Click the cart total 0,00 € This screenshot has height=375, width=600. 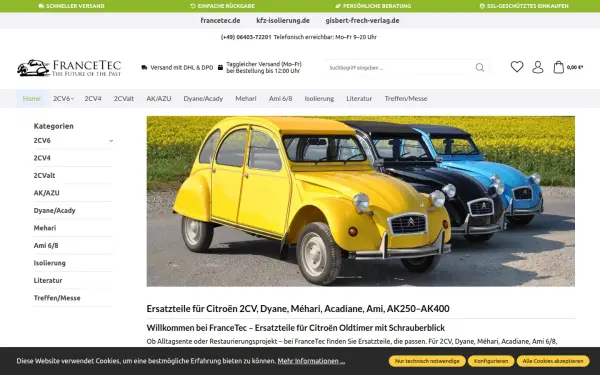tap(575, 67)
